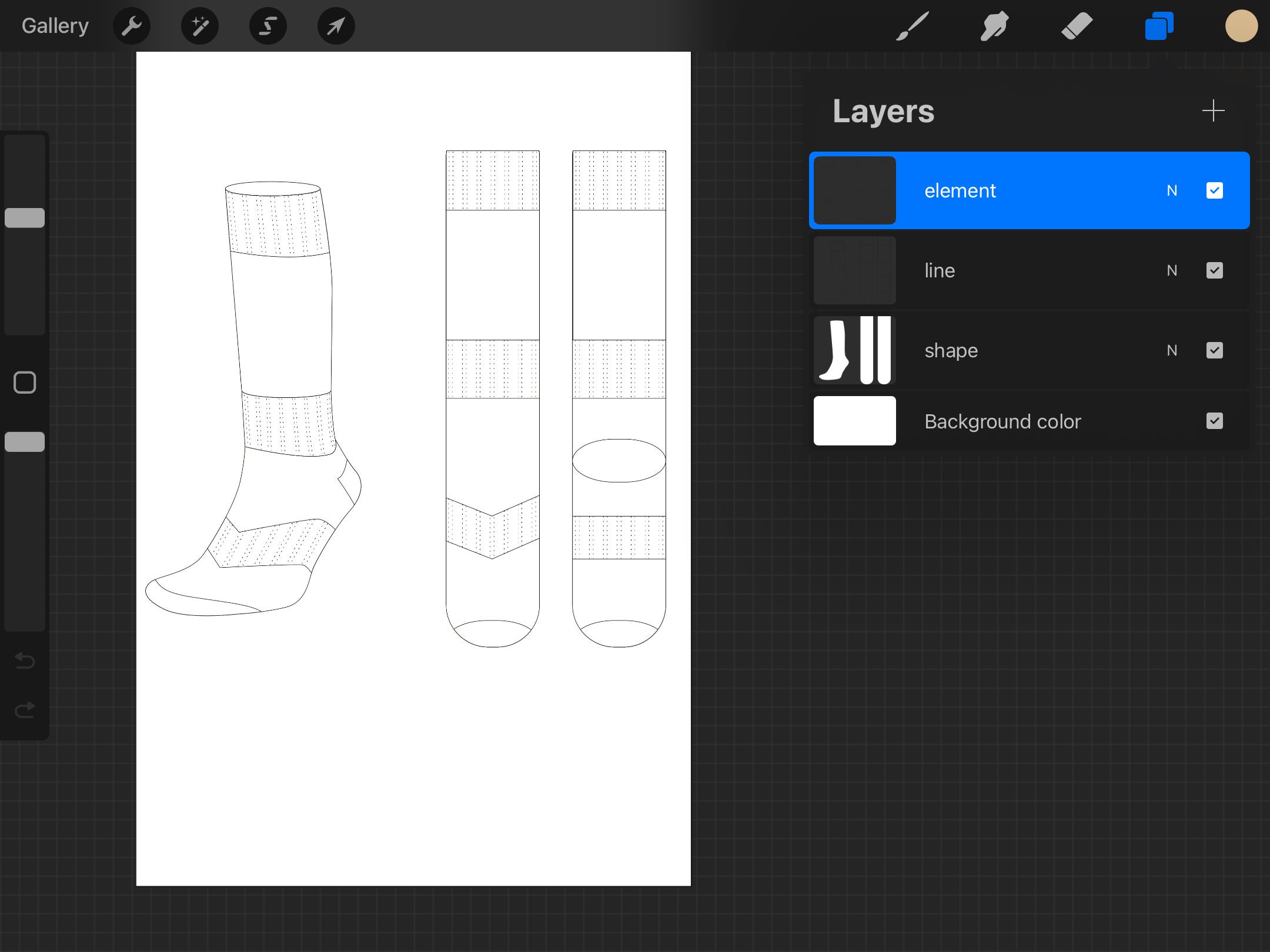Open the Layers panel icon

(1158, 25)
